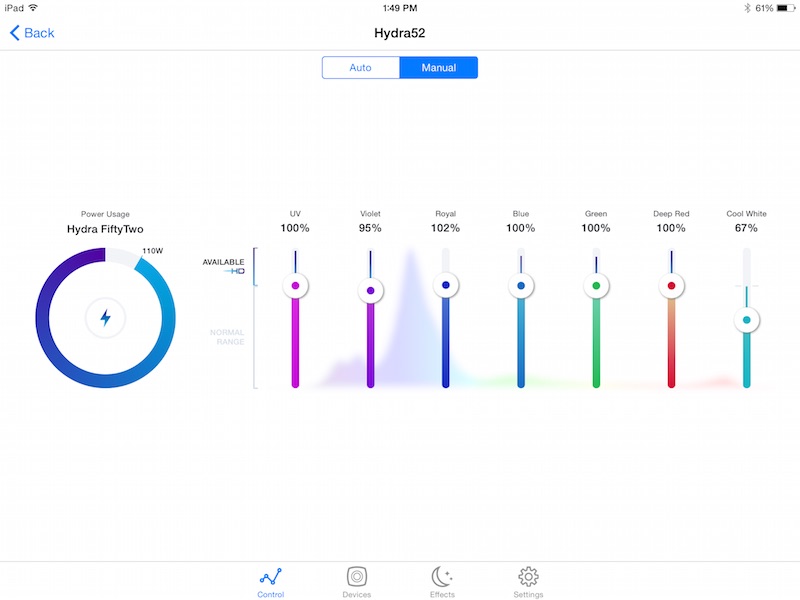Open the Control tab graph icon
This screenshot has height=600, width=800.
(x=271, y=577)
